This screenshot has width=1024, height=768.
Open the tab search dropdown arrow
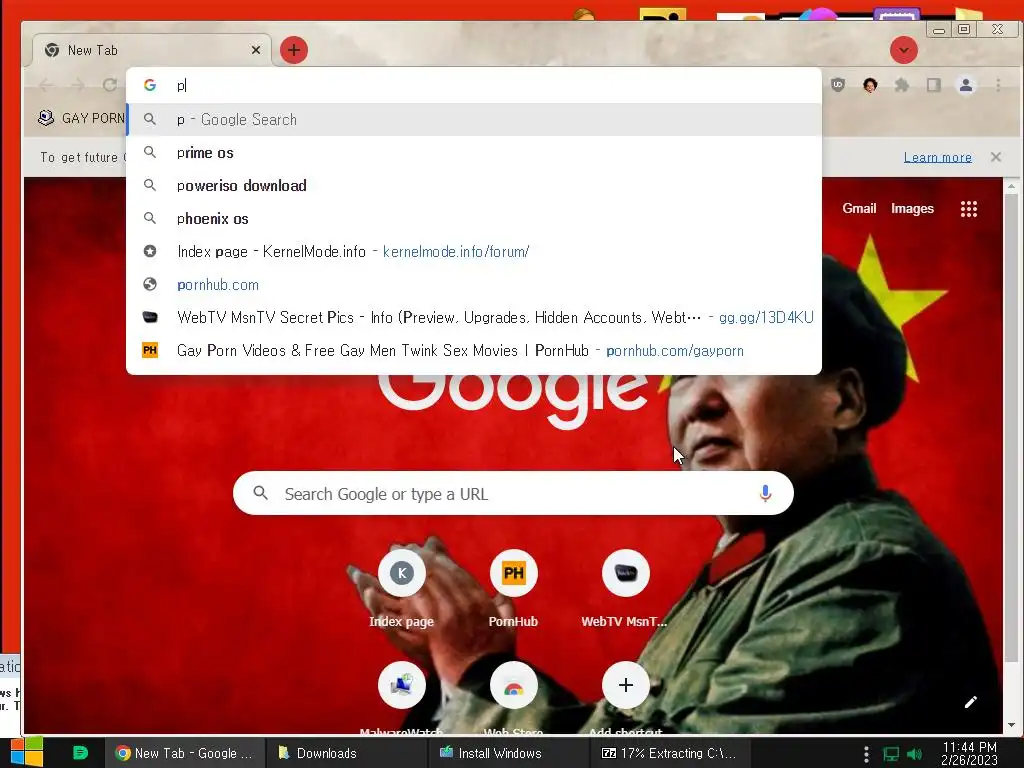click(x=903, y=50)
